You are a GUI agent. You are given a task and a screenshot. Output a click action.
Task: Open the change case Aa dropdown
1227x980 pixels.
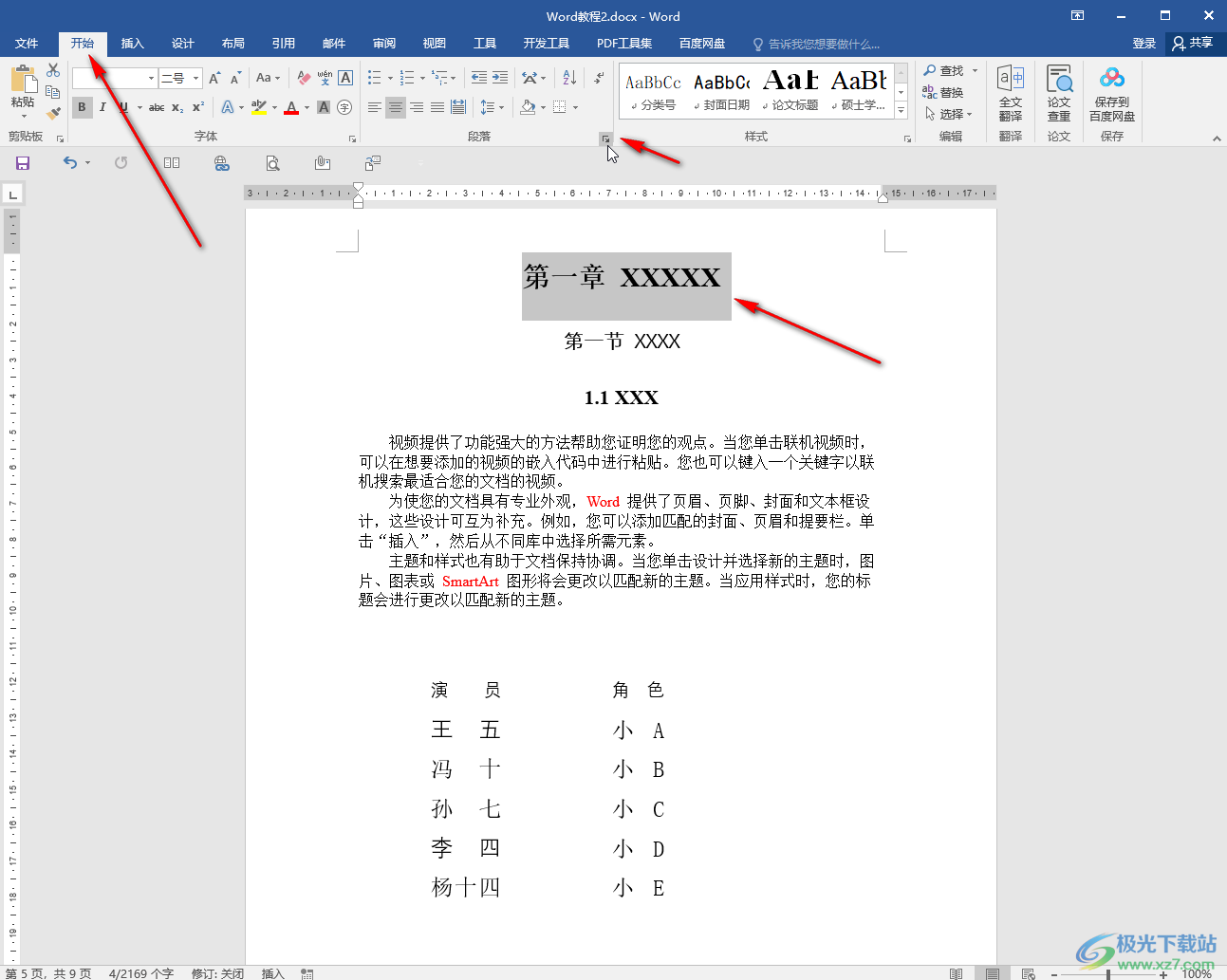pos(269,78)
